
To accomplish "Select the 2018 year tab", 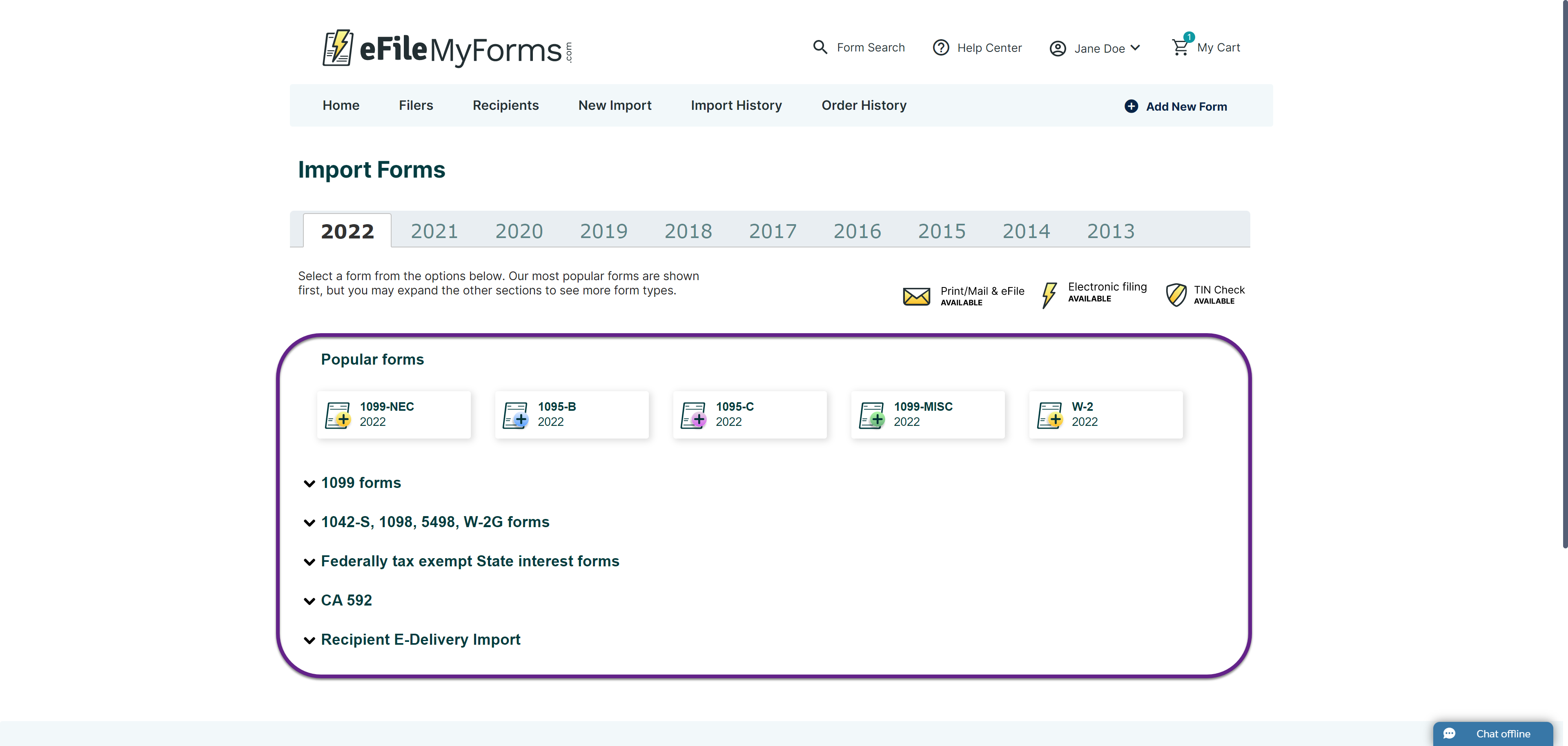I will [688, 231].
